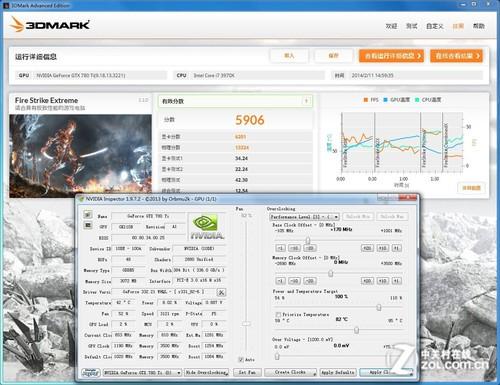
Task: Click the Over Voltage slider handle
Action: pos(277,356)
